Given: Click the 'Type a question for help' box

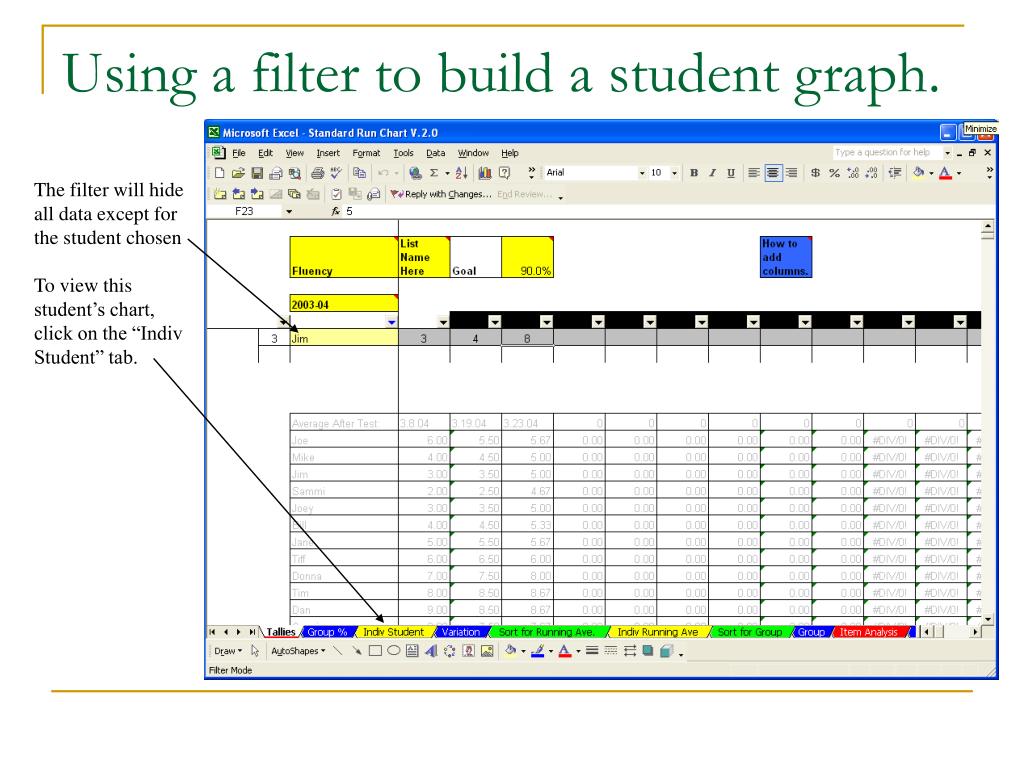Looking at the screenshot, I should (887, 153).
